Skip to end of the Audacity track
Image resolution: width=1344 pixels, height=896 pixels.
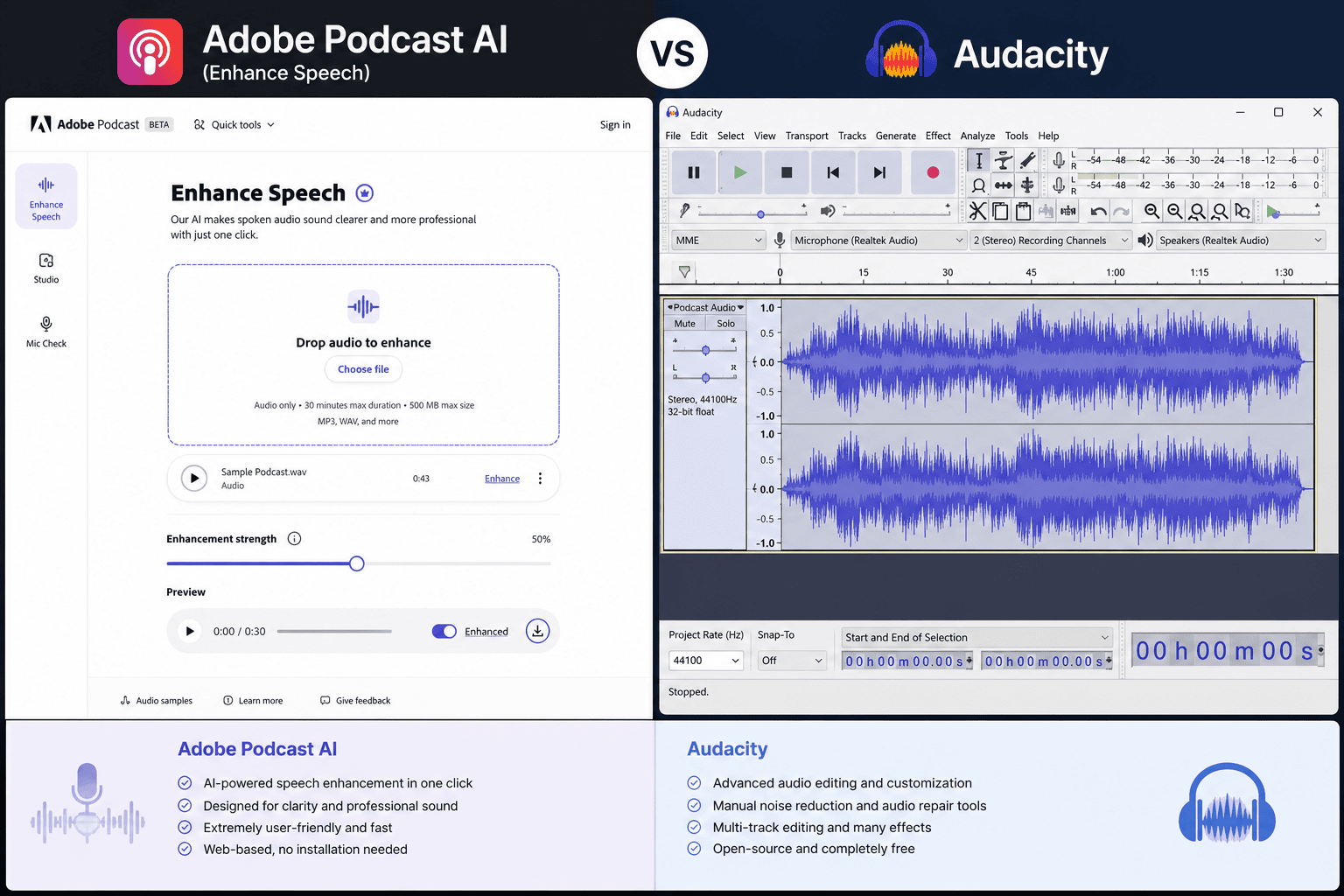879,172
